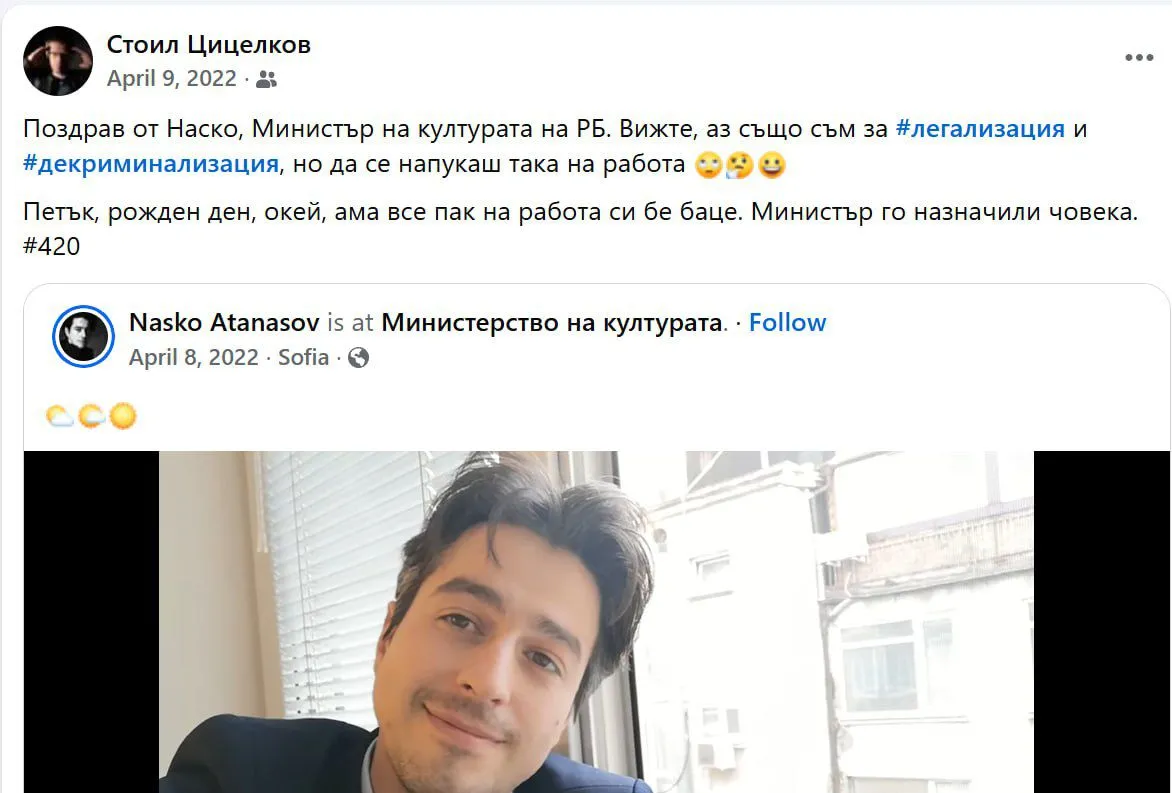Open the #декриминализация hashtag

point(151,164)
